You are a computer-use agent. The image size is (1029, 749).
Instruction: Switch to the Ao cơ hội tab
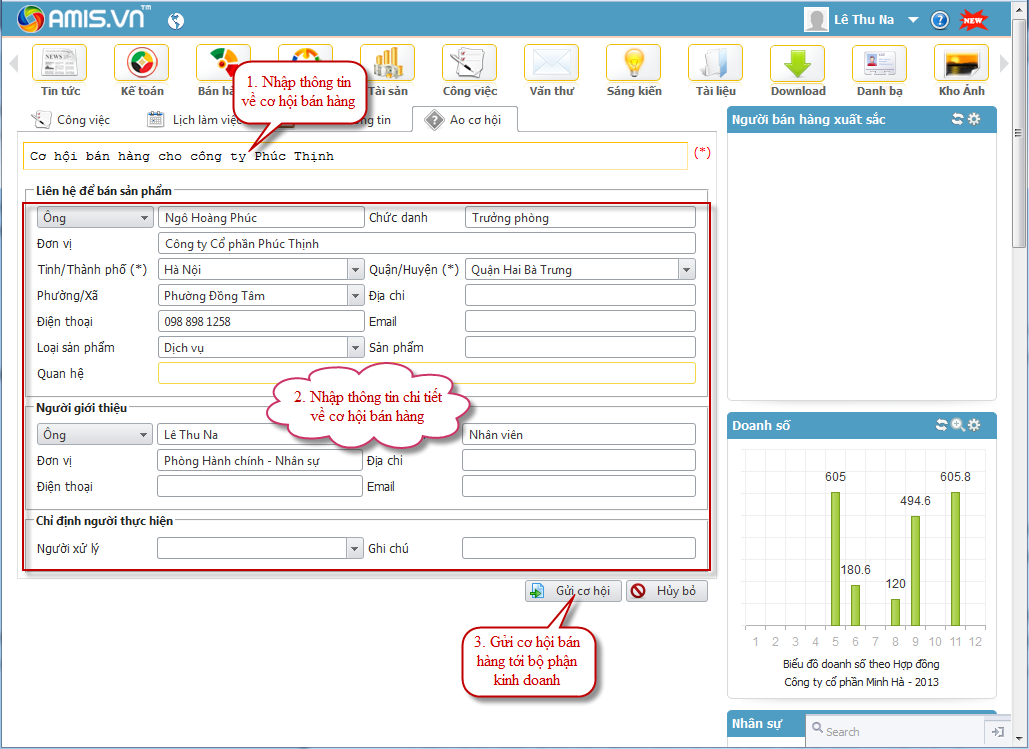coord(464,120)
